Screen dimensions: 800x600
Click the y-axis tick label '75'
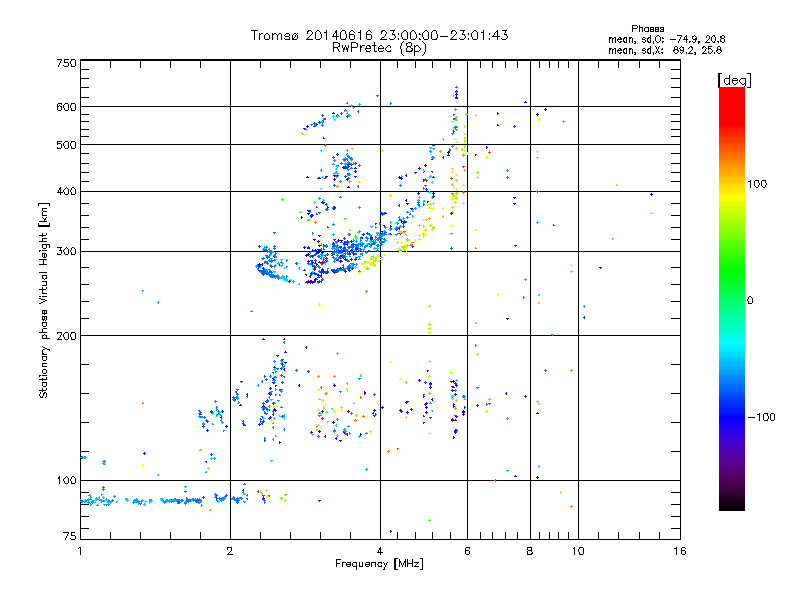pos(70,536)
